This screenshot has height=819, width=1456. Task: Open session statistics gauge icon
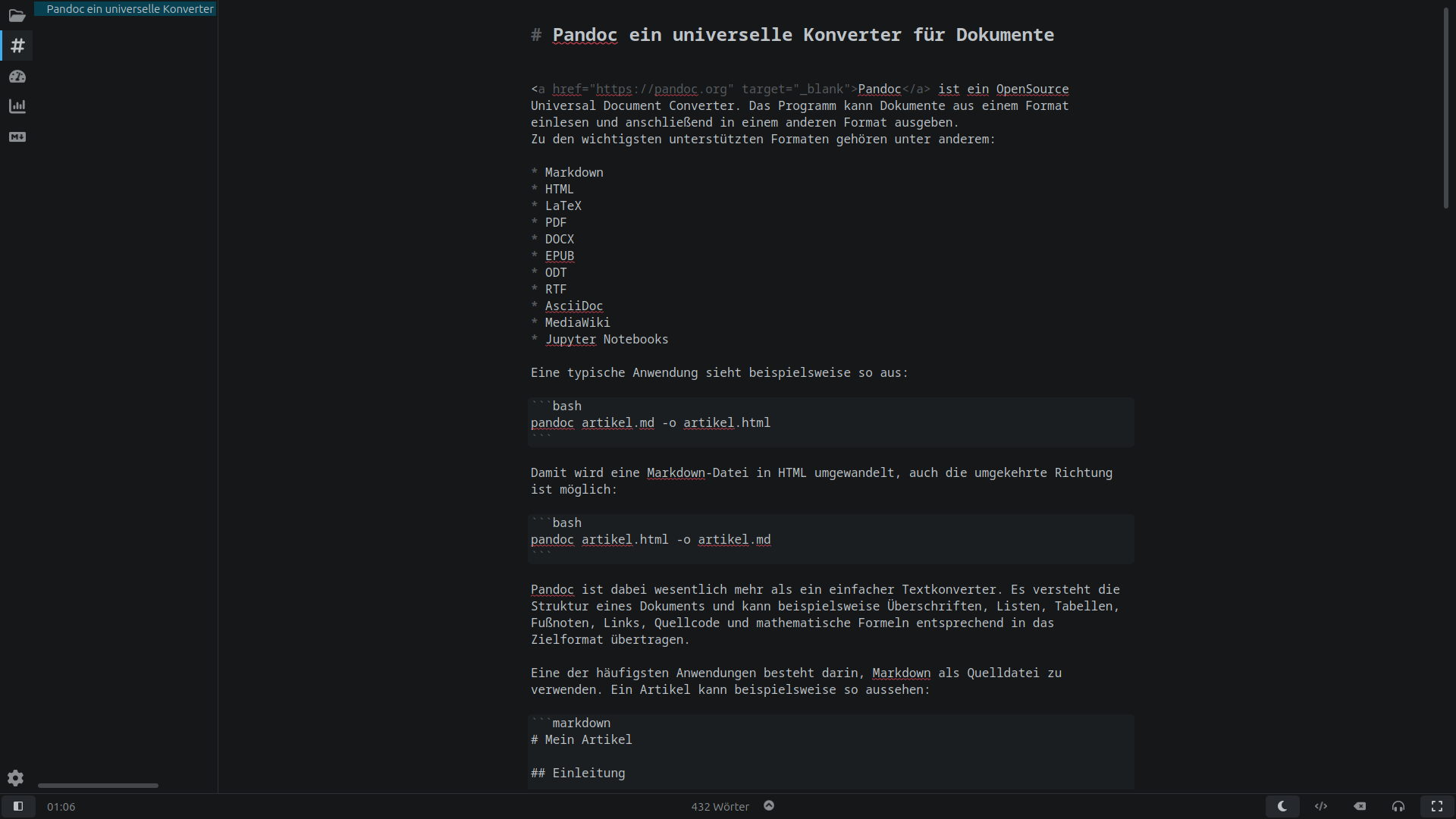pos(17,76)
